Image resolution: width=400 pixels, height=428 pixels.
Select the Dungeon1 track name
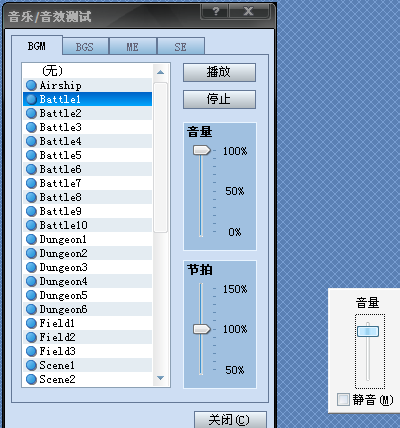coord(63,239)
